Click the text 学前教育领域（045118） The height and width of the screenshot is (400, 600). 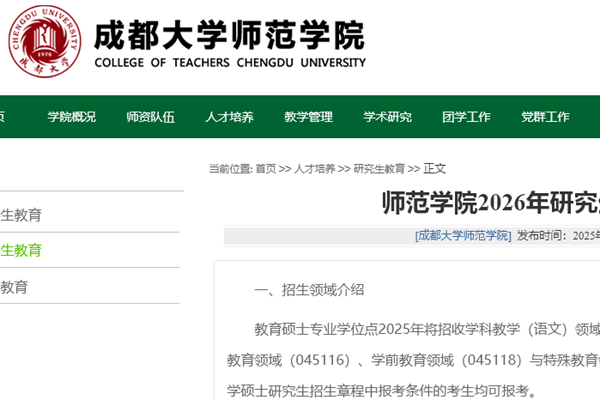[x=446, y=360]
